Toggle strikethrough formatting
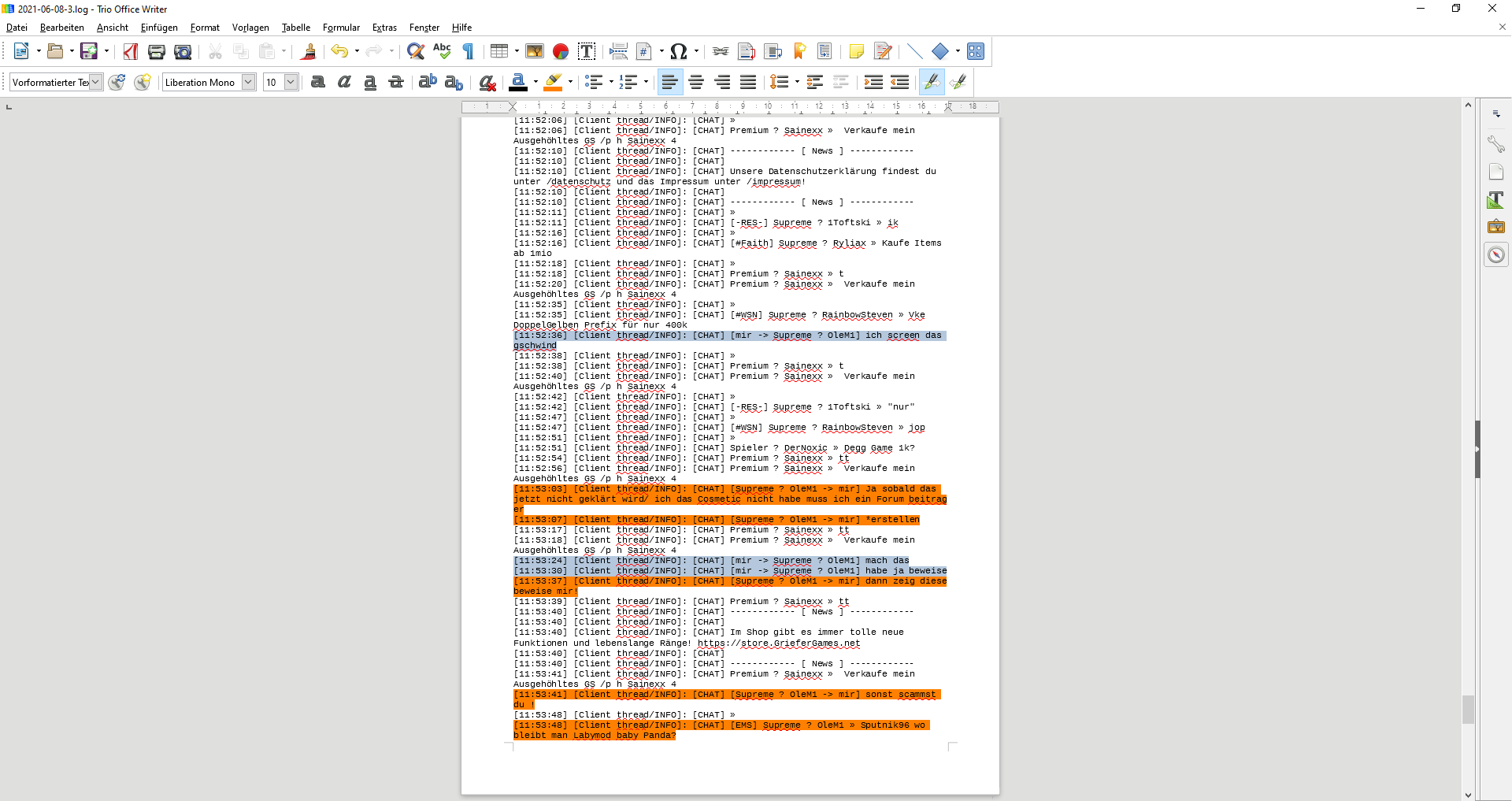 [x=396, y=82]
